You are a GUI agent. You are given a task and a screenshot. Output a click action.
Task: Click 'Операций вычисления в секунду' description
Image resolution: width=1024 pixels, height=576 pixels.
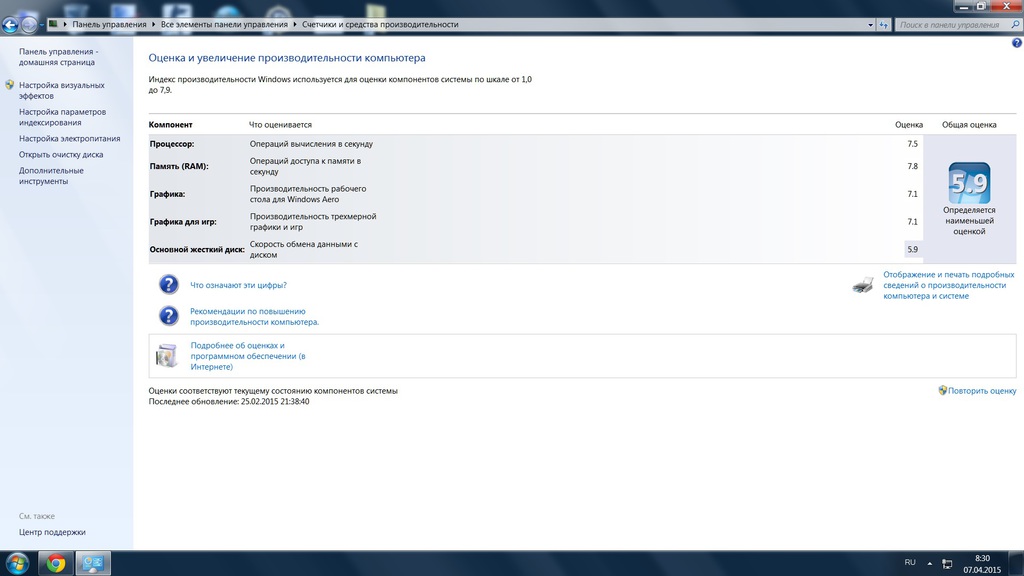[x=312, y=144]
